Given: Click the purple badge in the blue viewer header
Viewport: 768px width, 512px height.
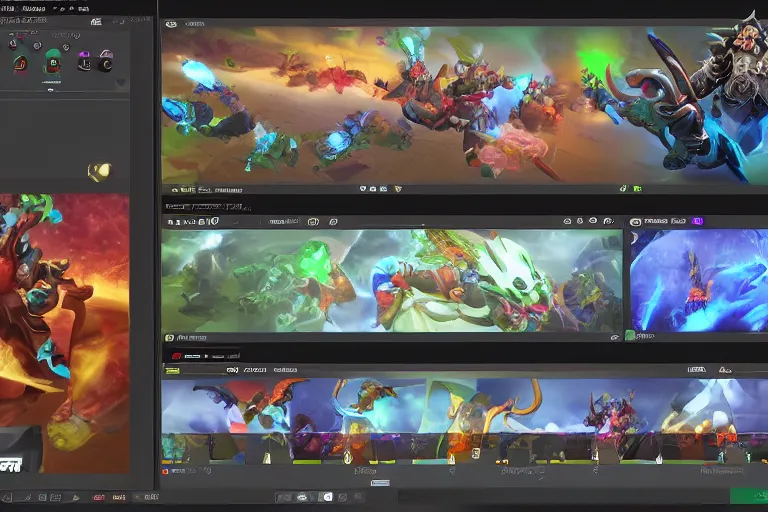Looking at the screenshot, I should click(697, 221).
